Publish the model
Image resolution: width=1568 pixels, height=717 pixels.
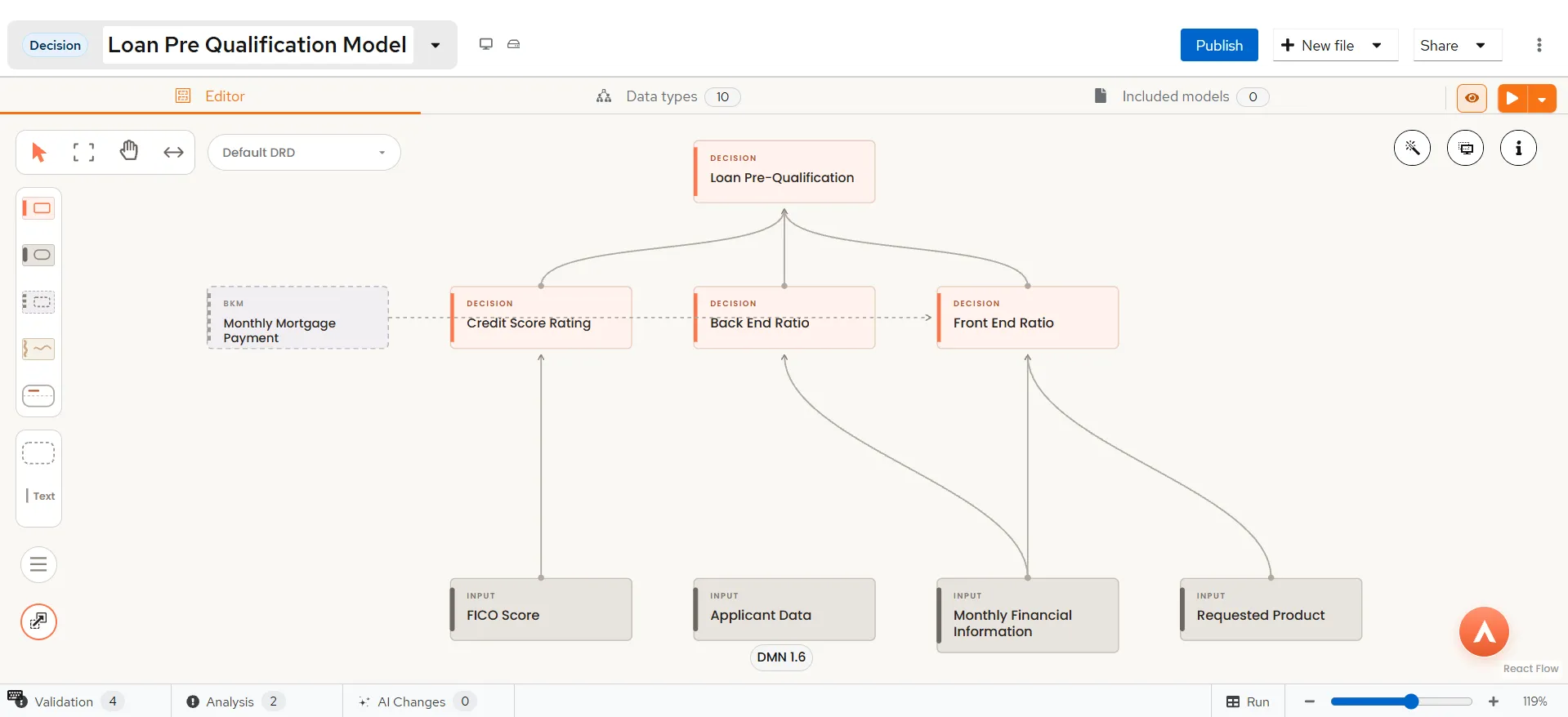pyautogui.click(x=1219, y=45)
